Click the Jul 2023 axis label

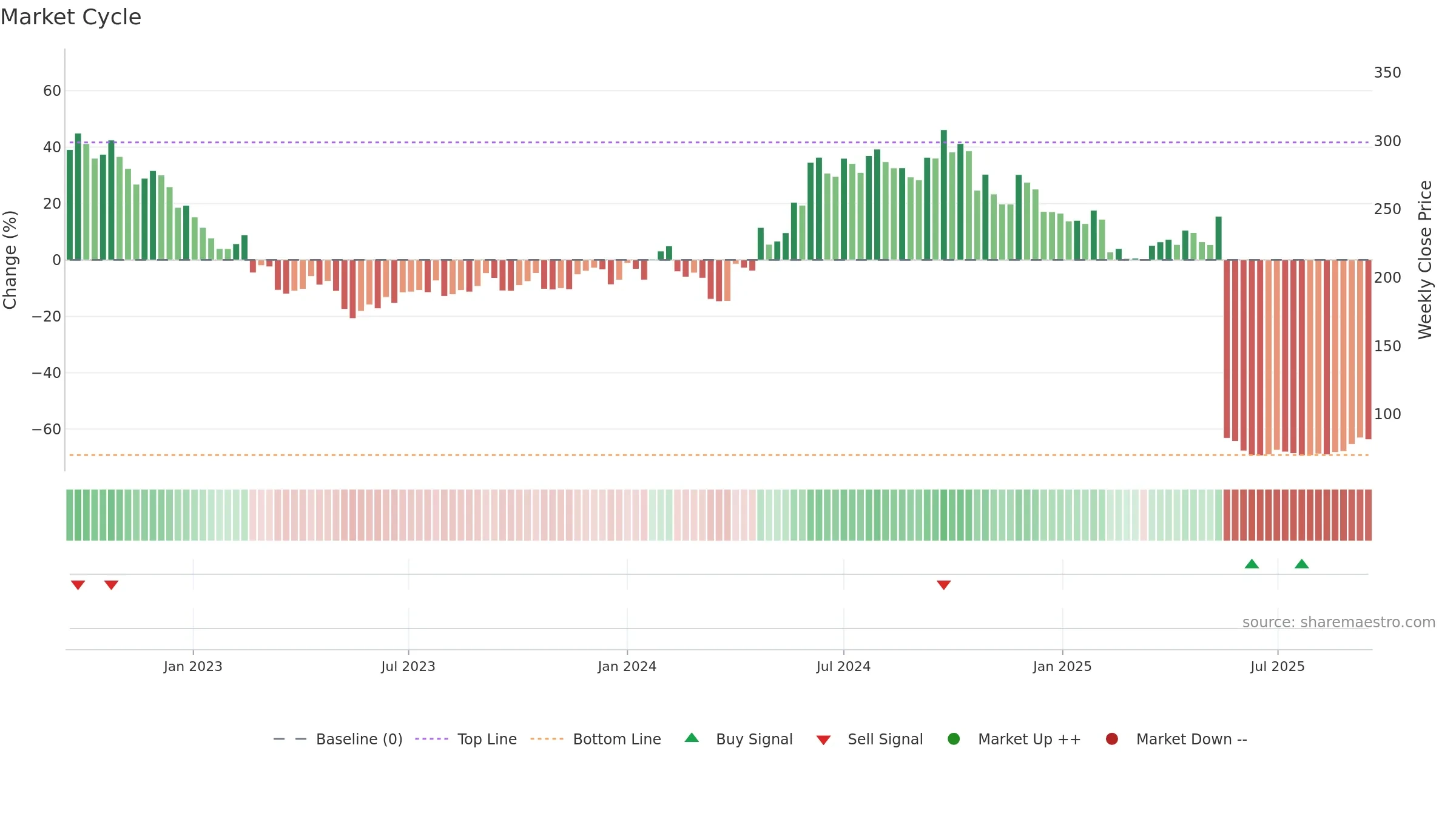pyautogui.click(x=408, y=667)
